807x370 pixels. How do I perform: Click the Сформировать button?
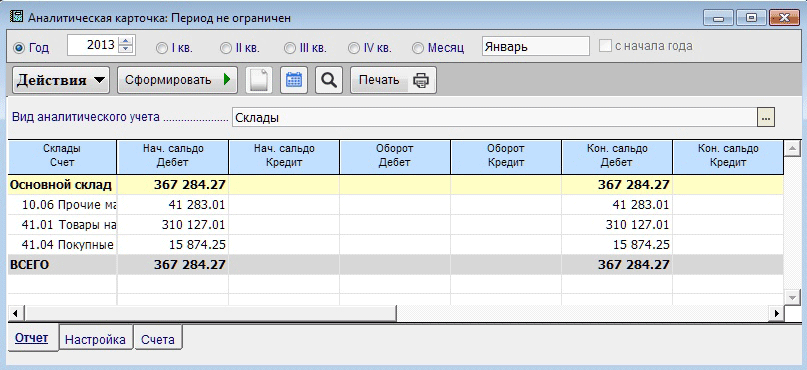tap(178, 80)
